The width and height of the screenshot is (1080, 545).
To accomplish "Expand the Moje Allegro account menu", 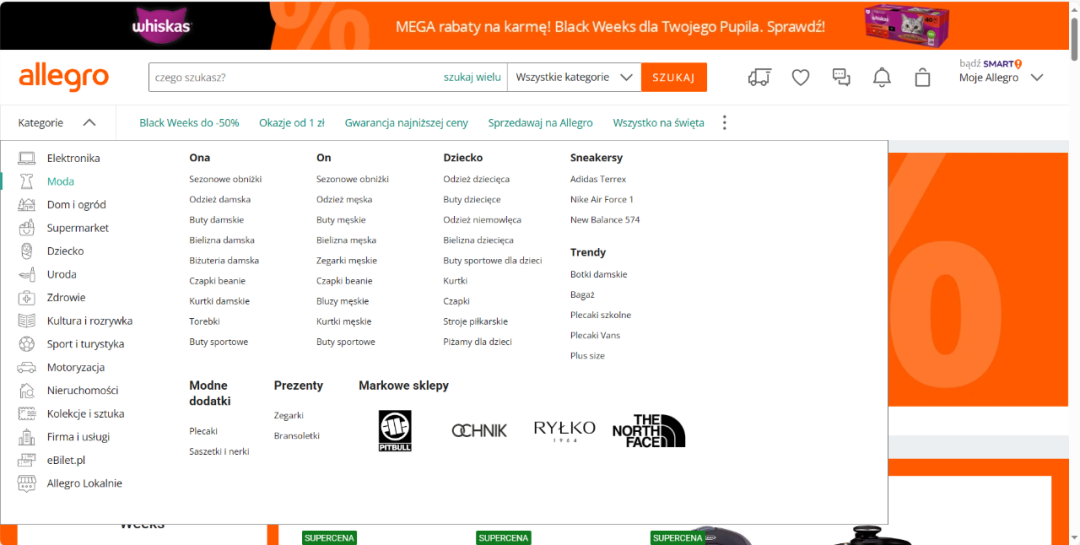I will (1000, 77).
